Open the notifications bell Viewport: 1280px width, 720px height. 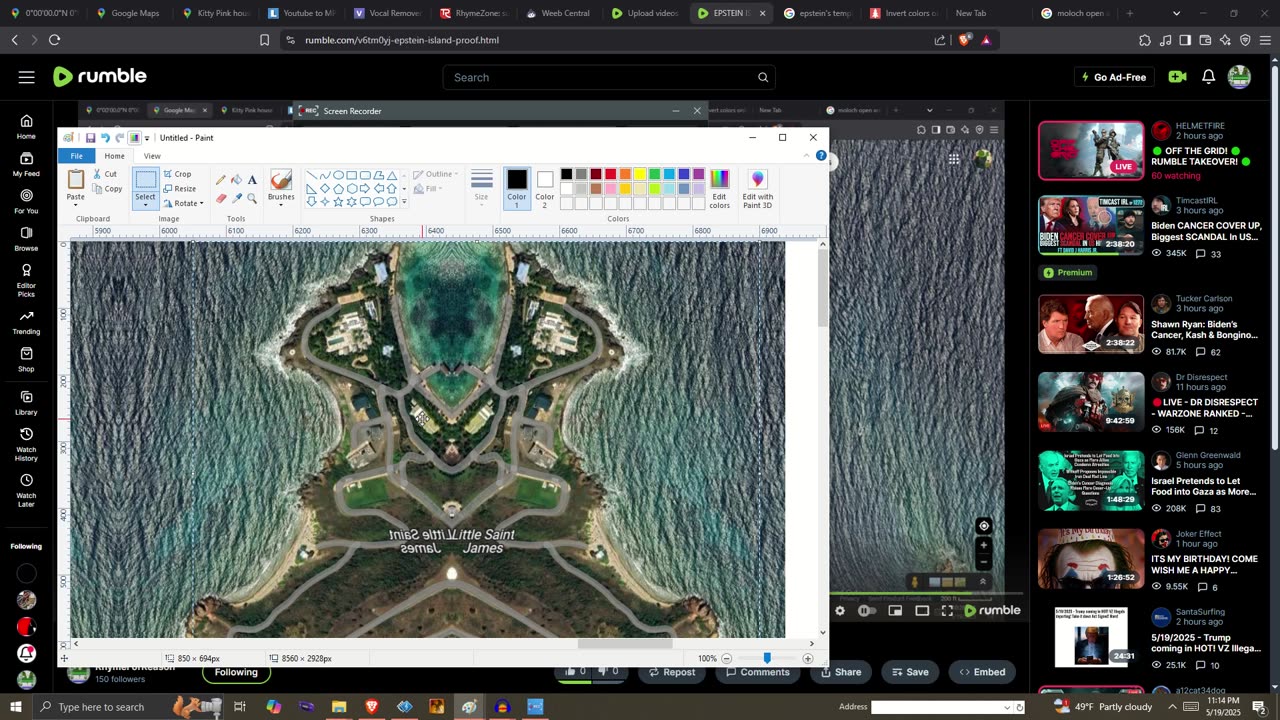[1208, 77]
